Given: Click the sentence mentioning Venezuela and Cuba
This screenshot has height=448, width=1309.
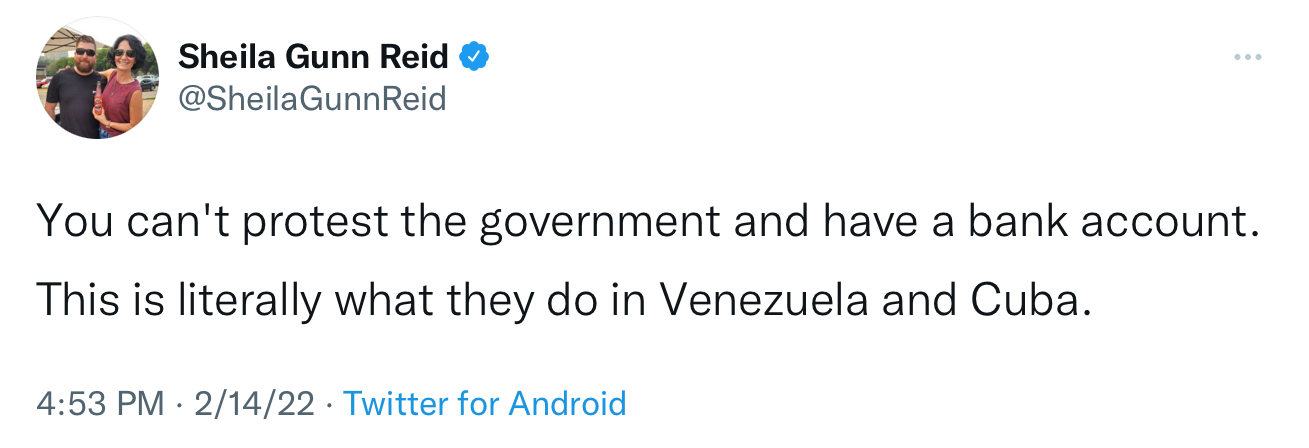Looking at the screenshot, I should pos(560,299).
